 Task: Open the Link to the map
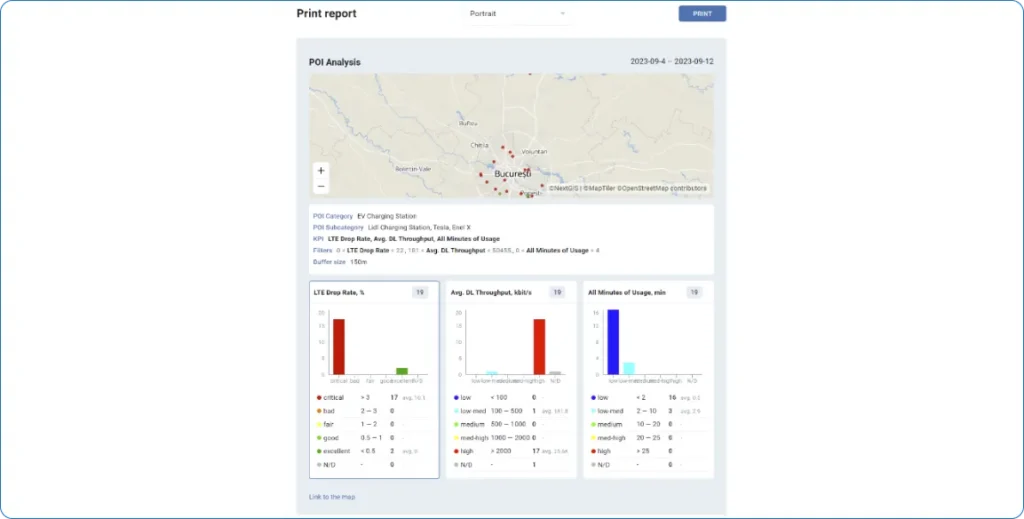pos(332,496)
